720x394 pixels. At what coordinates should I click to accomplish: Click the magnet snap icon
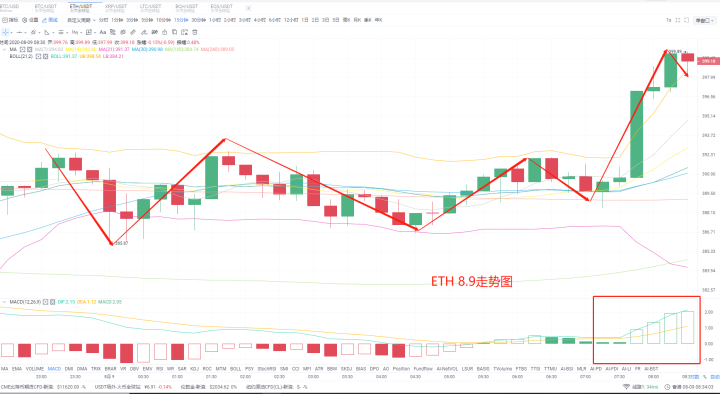(154, 32)
